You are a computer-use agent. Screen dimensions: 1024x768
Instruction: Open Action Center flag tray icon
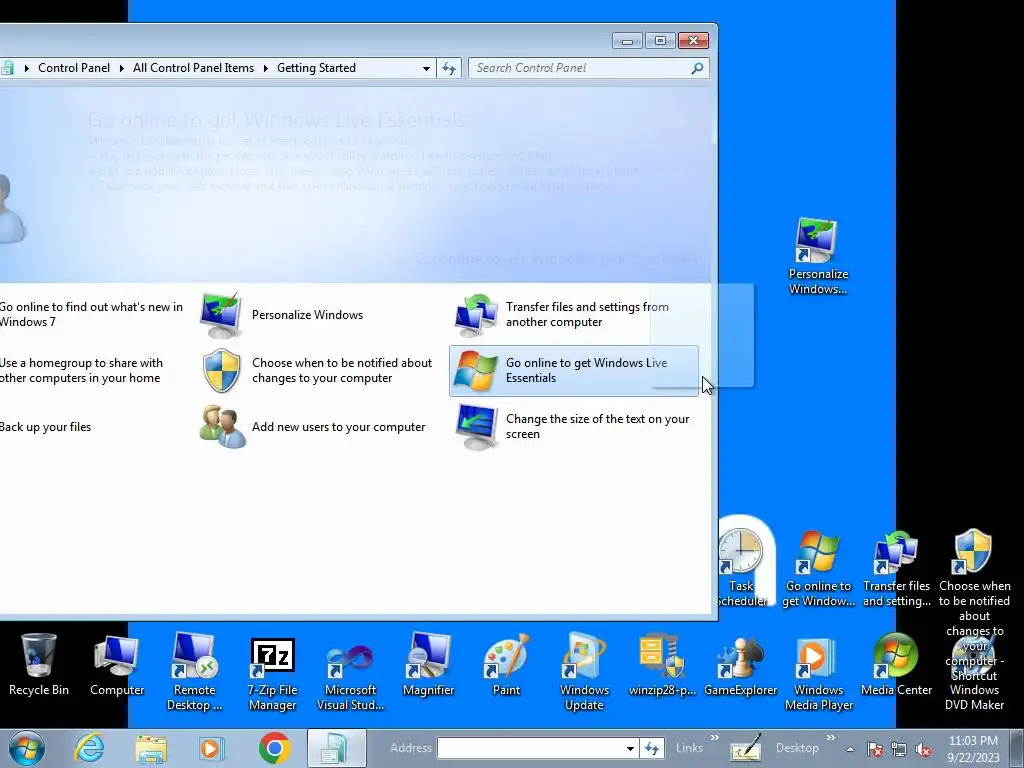click(874, 749)
